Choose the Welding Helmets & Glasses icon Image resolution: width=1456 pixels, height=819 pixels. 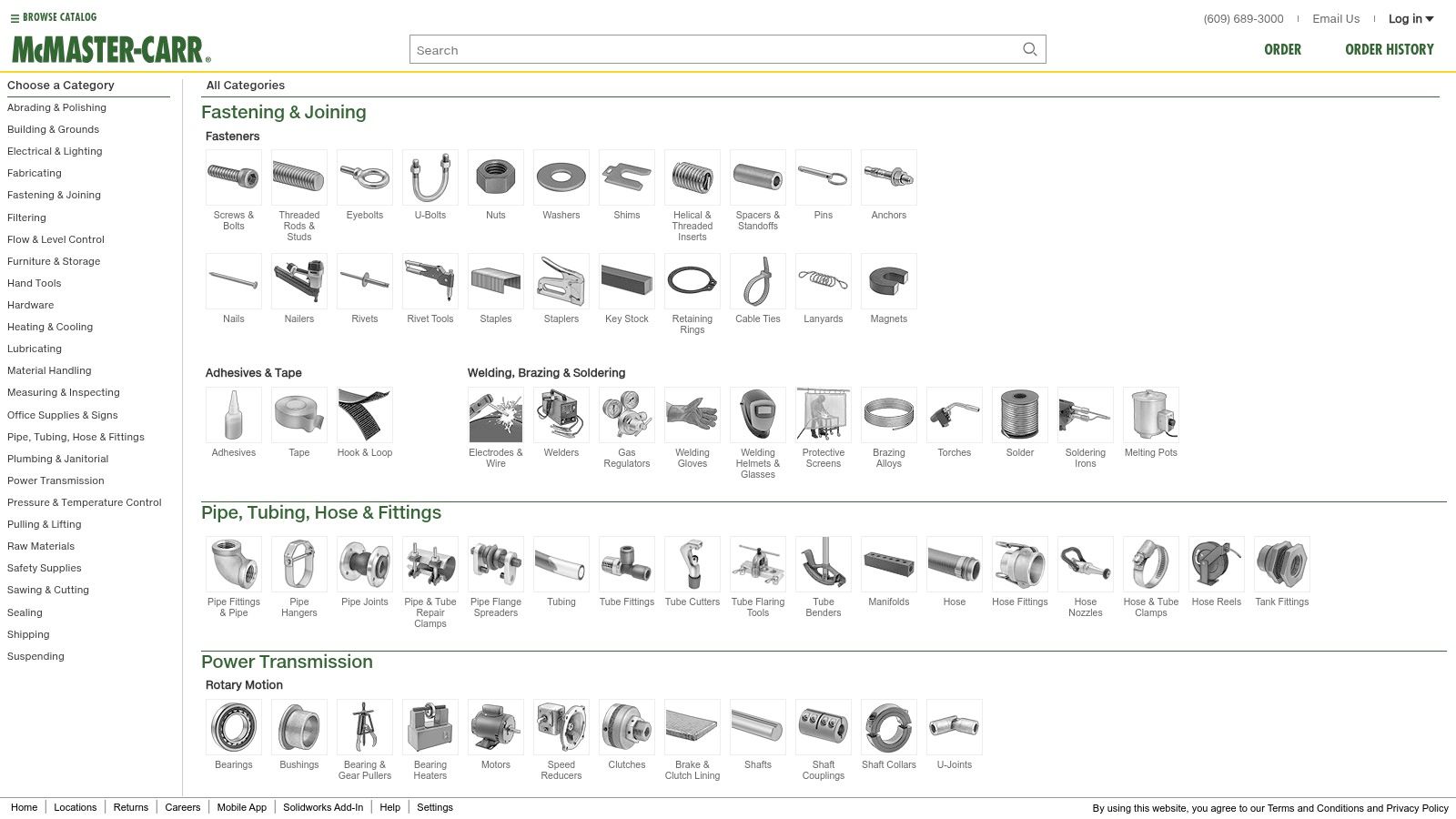tap(758, 415)
